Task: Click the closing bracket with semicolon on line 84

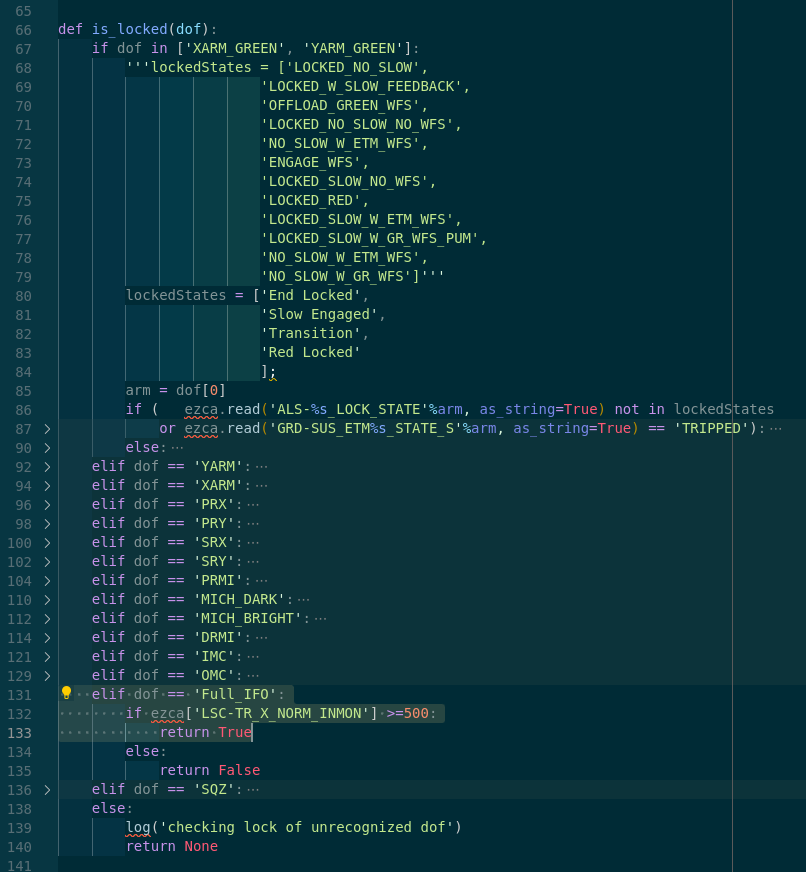Action: click(269, 371)
